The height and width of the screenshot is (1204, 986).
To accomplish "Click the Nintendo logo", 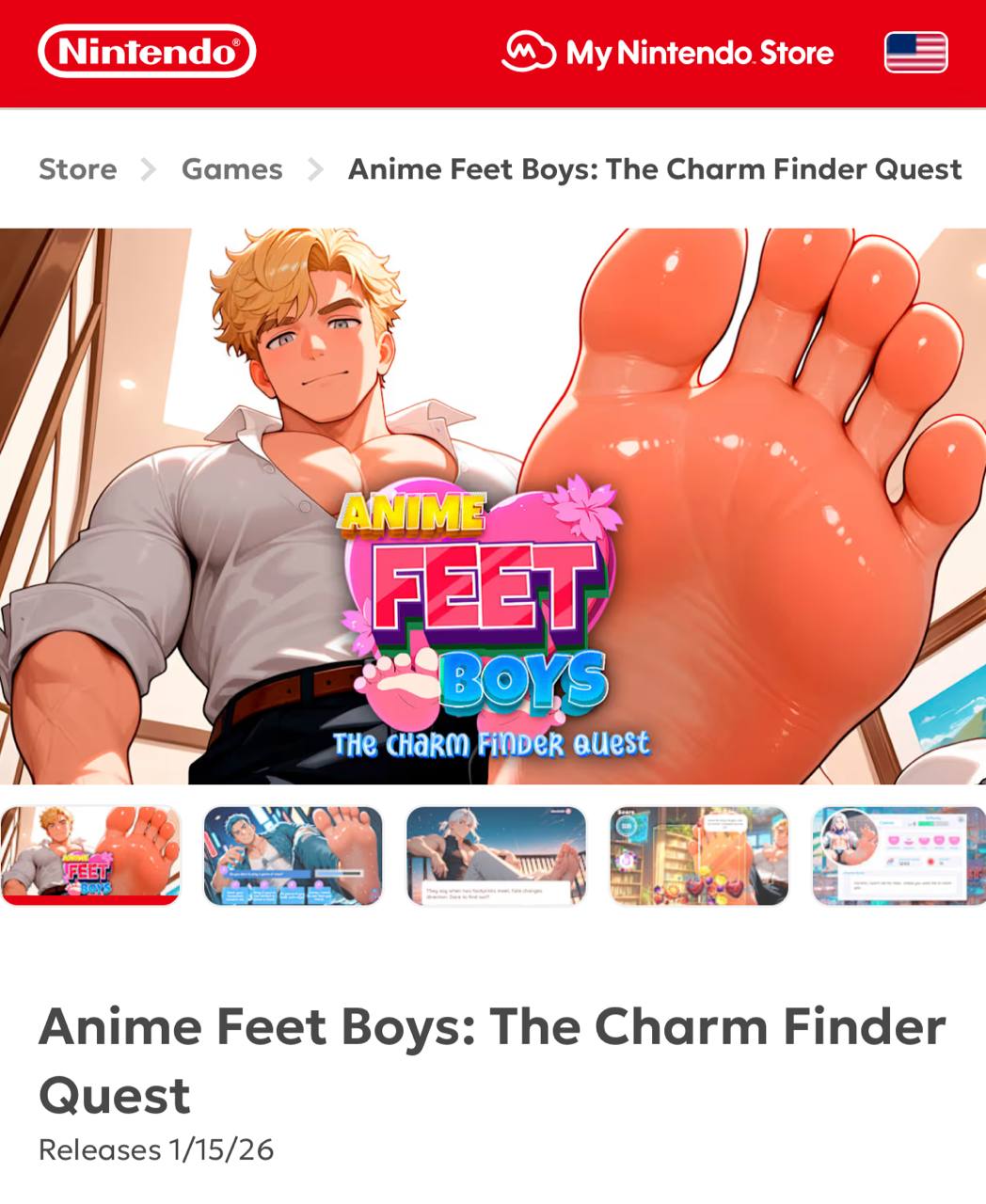I will click(x=147, y=51).
